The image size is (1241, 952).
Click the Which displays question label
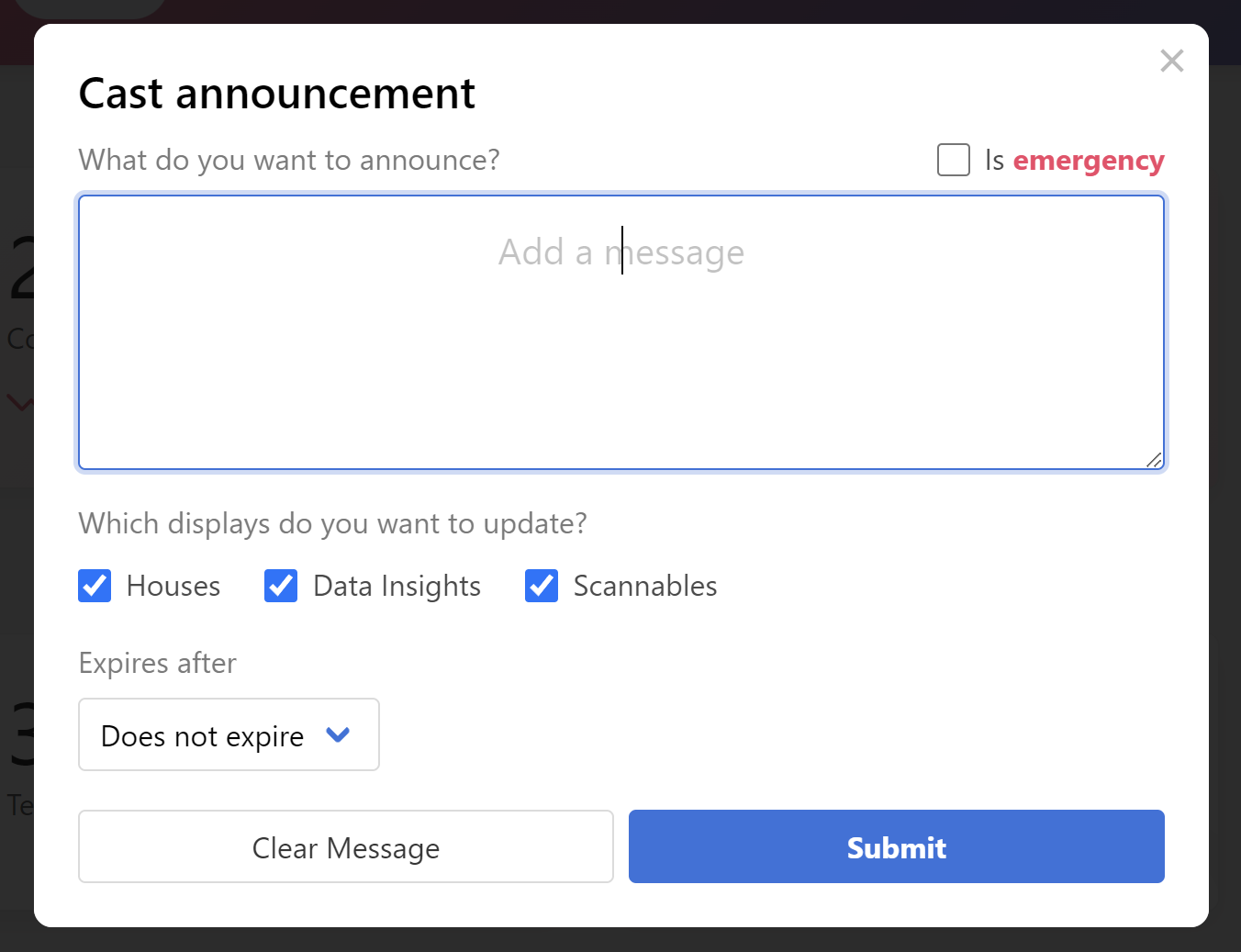tap(332, 523)
